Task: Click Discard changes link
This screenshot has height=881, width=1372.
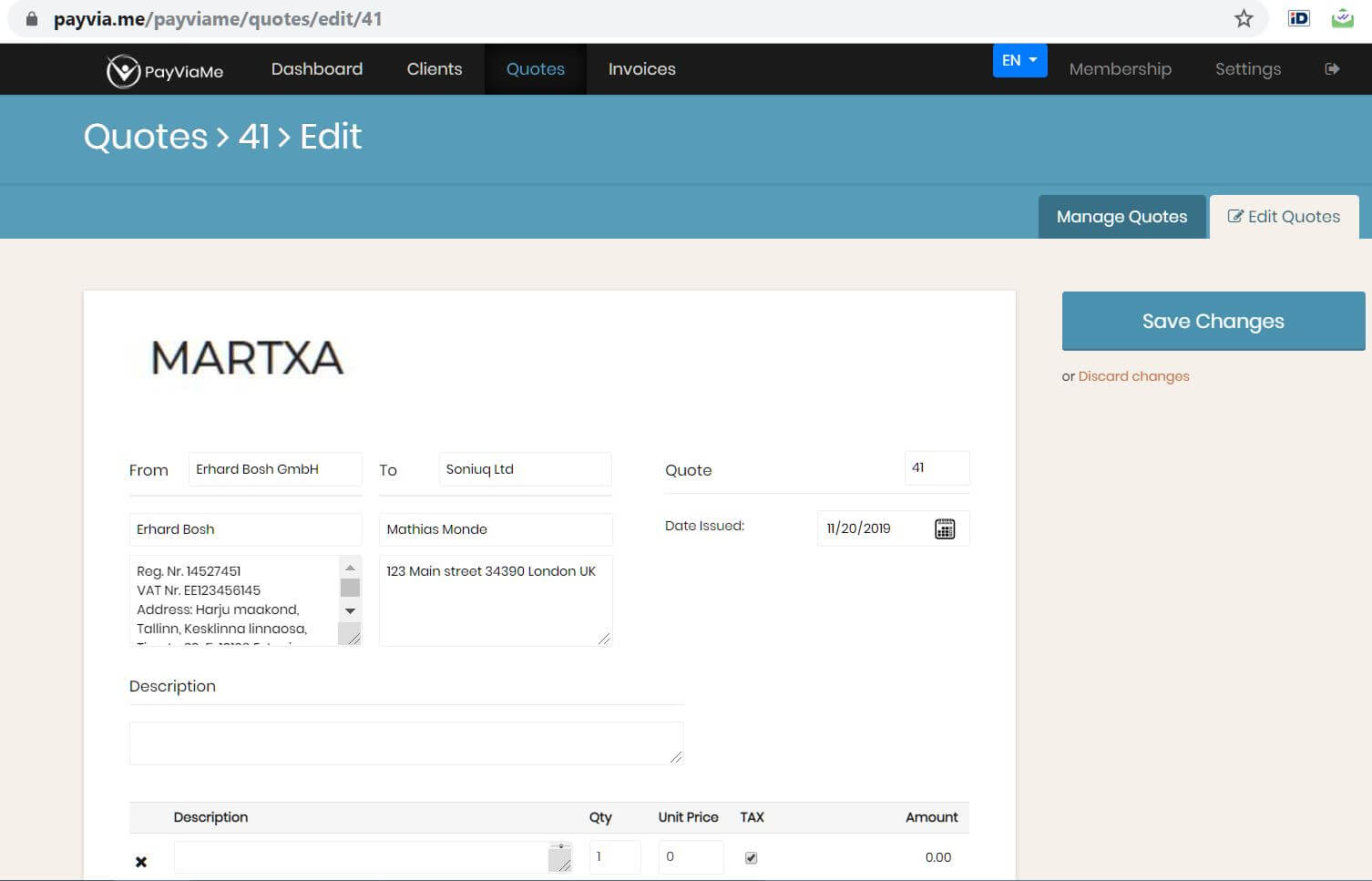Action: 1133,376
